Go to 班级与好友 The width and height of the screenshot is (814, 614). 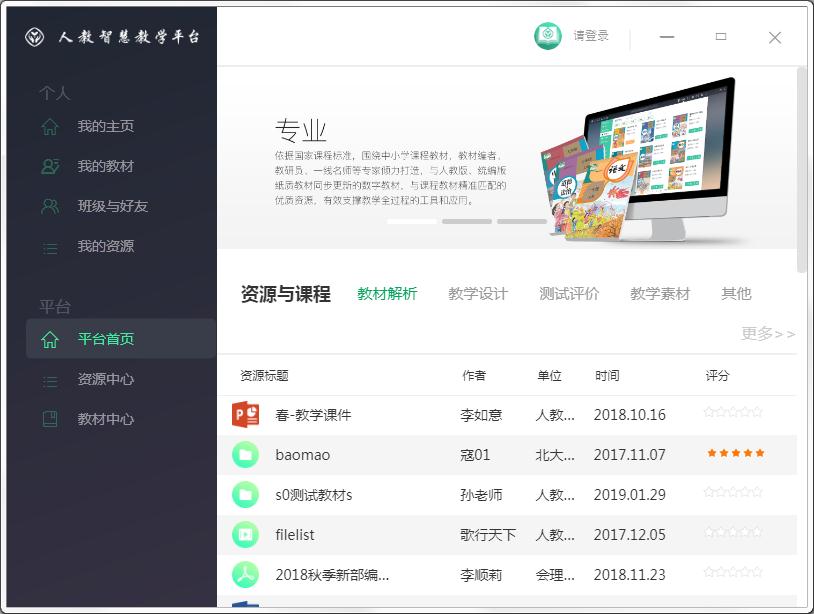click(113, 206)
